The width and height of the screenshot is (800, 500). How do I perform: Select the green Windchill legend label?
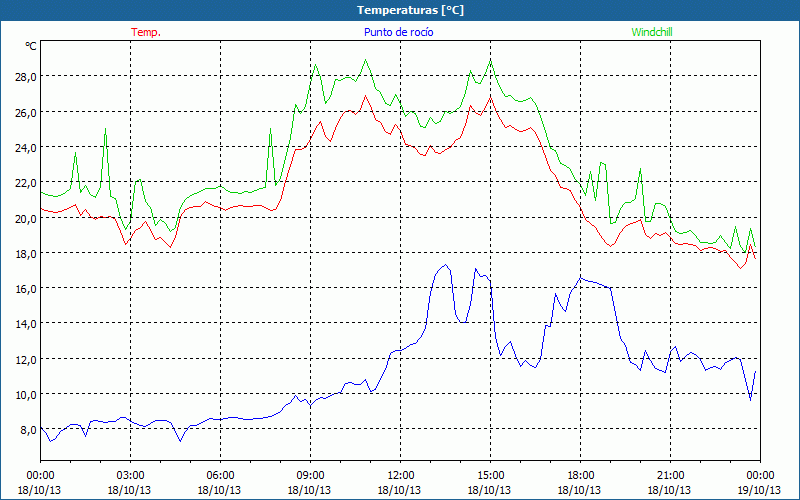652,32
